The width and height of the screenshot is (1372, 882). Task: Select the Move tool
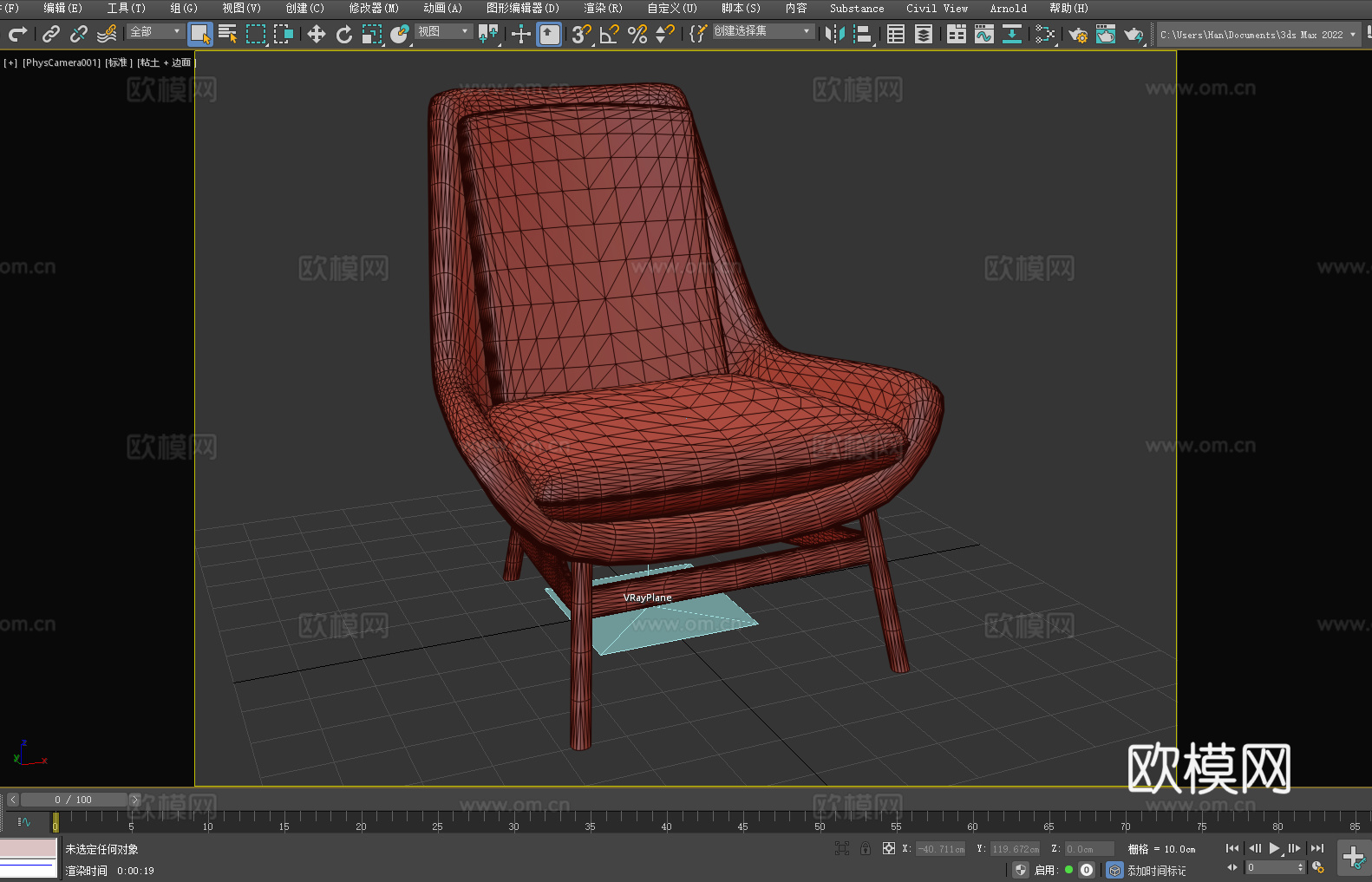click(x=317, y=34)
